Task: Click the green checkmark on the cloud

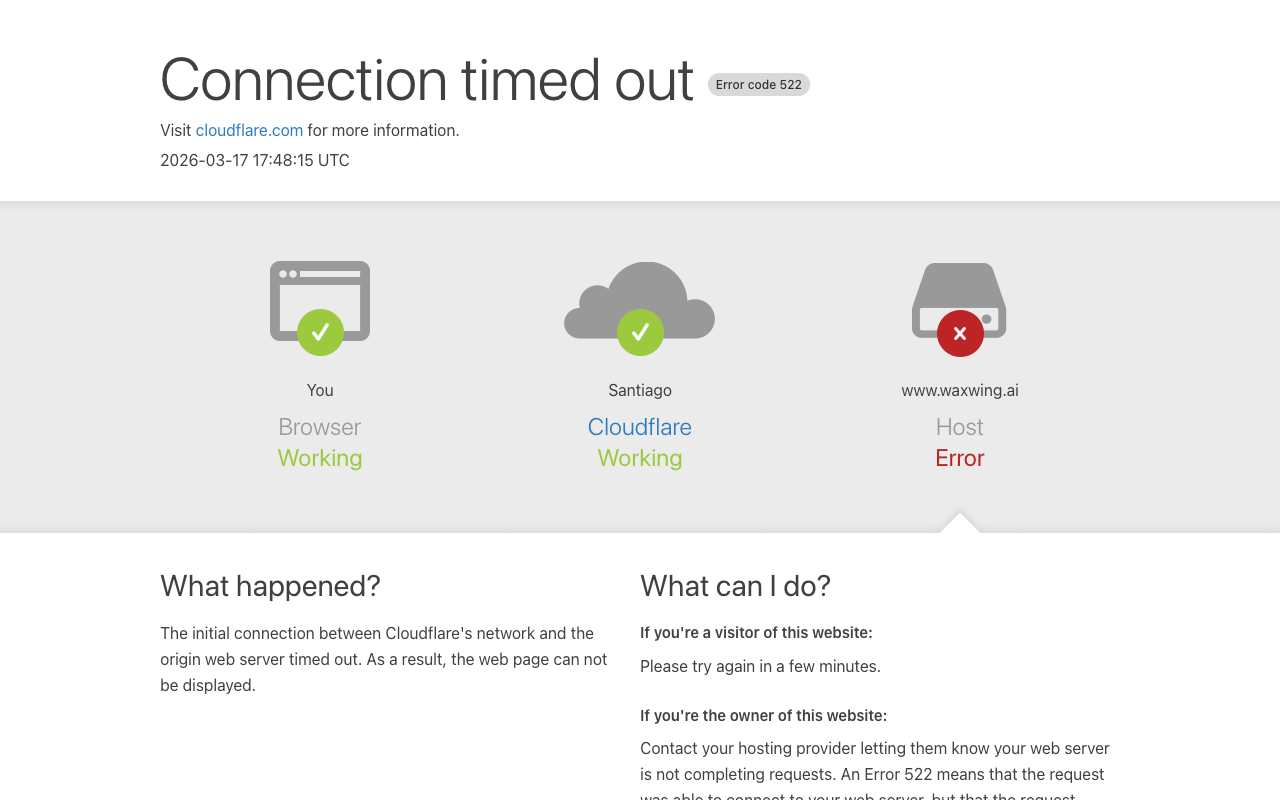Action: [x=640, y=332]
